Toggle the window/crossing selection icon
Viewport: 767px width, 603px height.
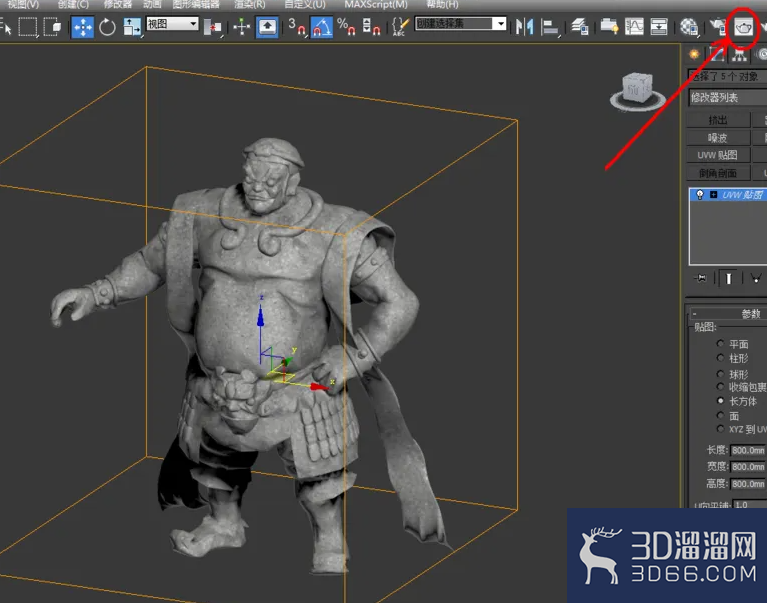coord(52,26)
